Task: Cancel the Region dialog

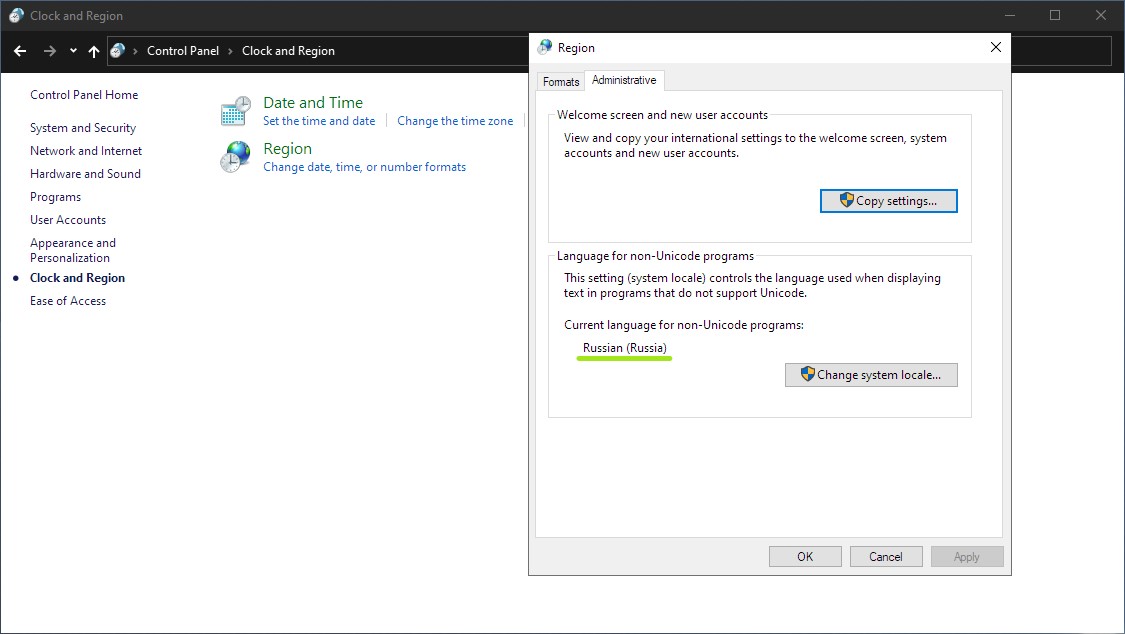Action: tap(886, 557)
